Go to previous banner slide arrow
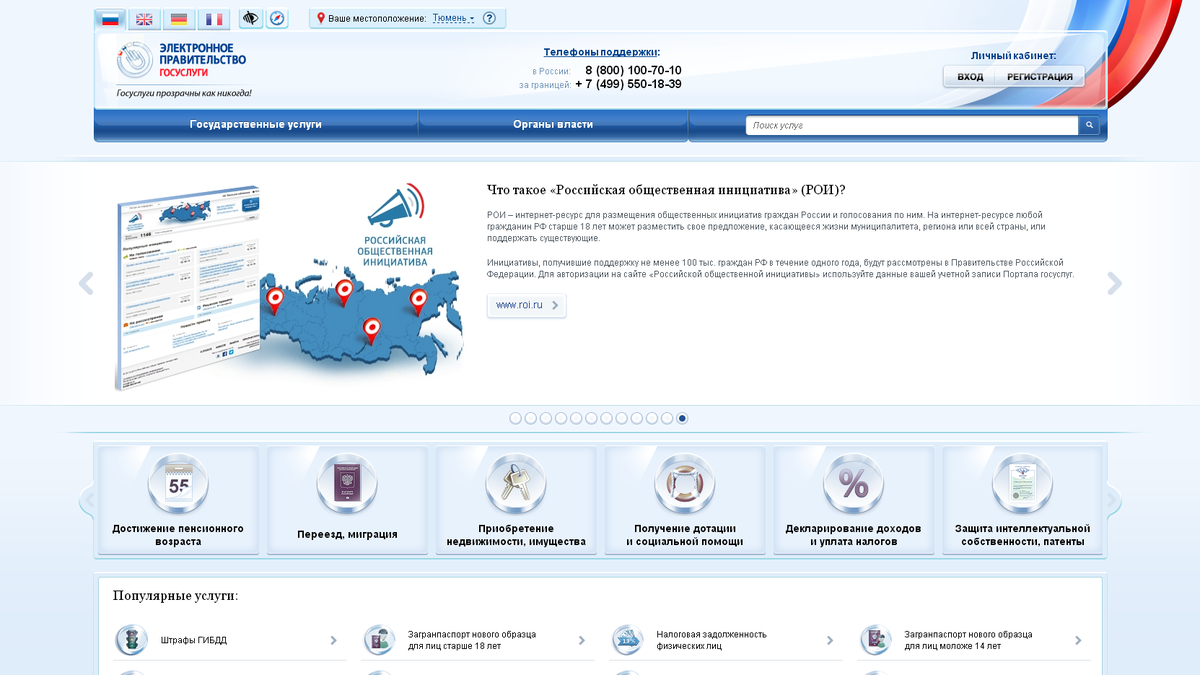 (86, 284)
